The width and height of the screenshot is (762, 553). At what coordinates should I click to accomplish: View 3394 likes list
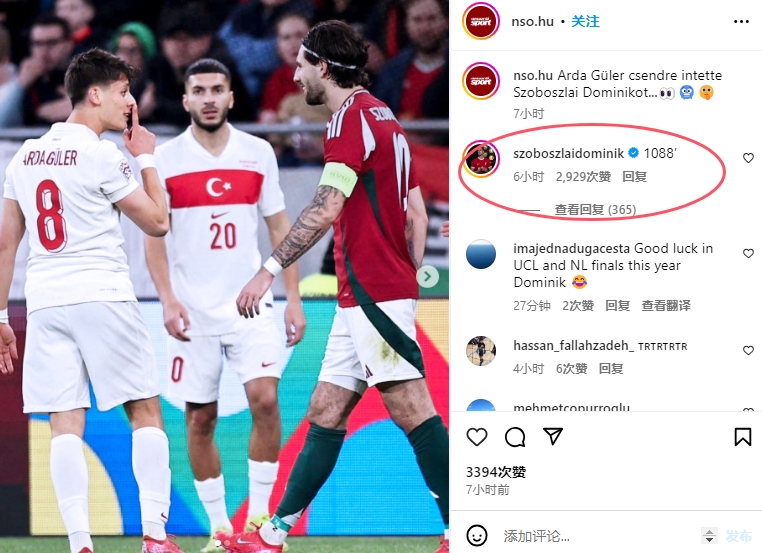click(x=496, y=472)
